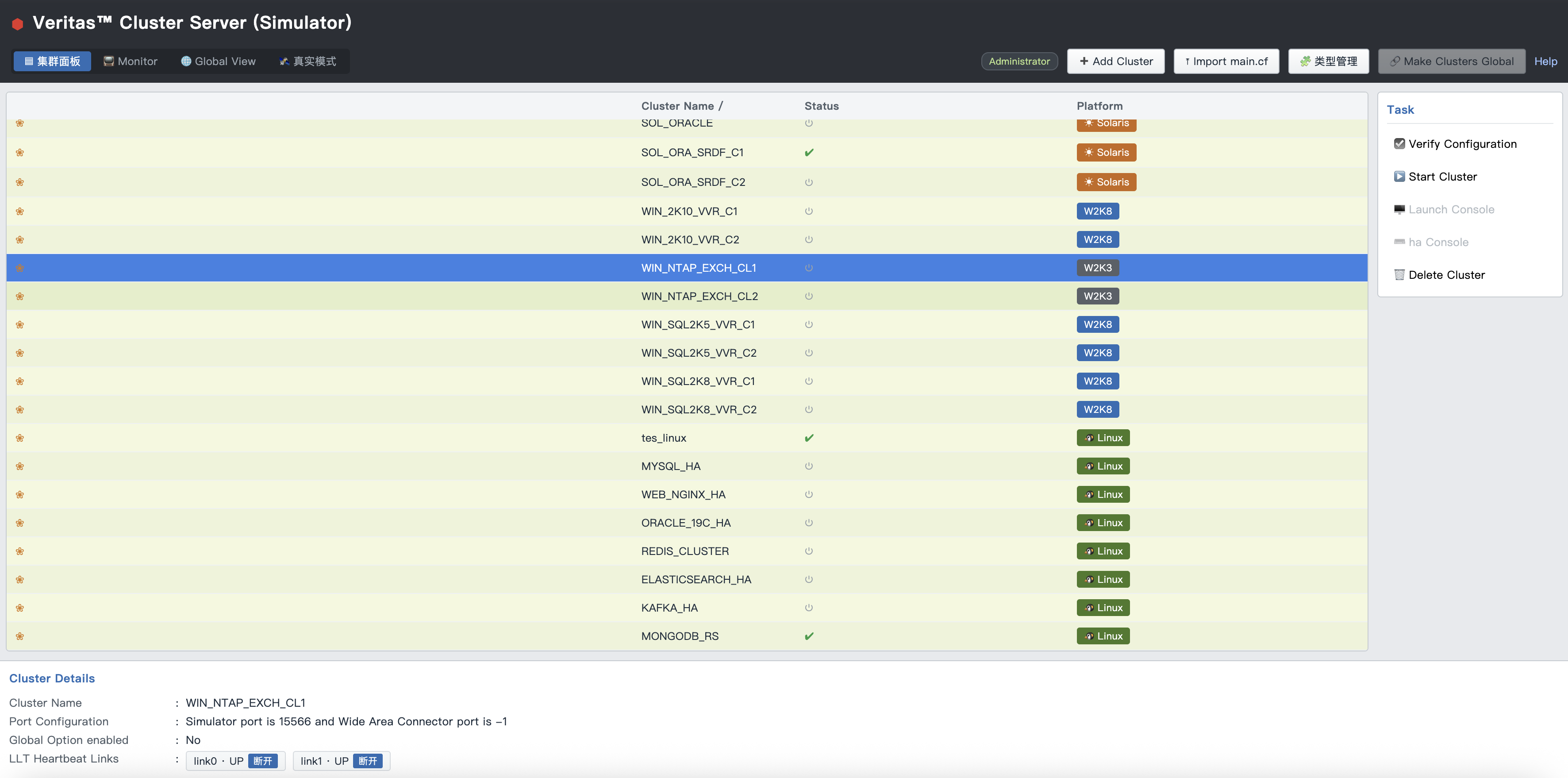Click the Start Cluster play icon
The height and width of the screenshot is (778, 1568).
[1399, 177]
